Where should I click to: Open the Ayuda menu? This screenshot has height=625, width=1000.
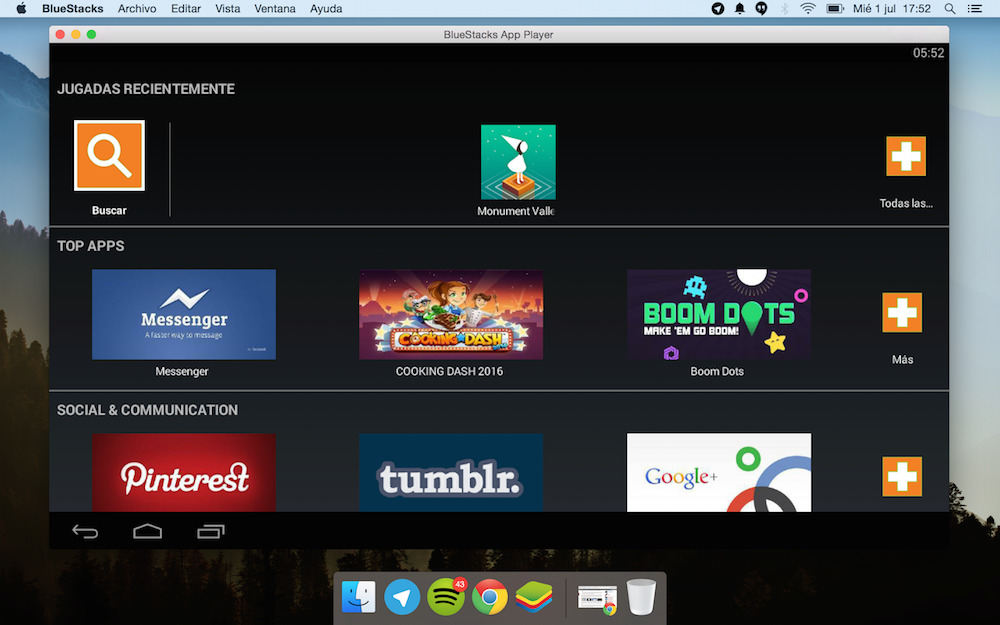click(x=326, y=9)
